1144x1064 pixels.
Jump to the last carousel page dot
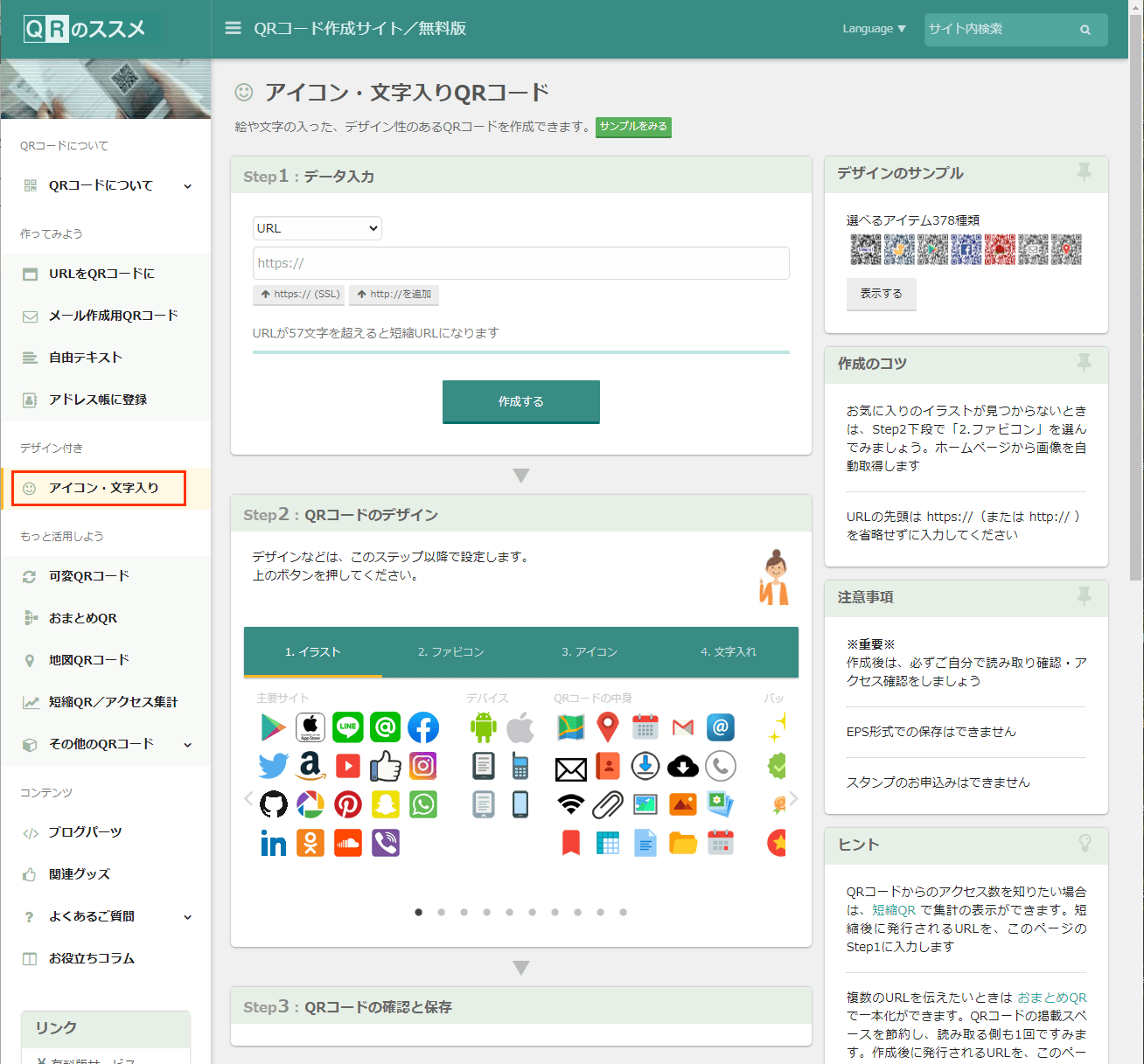(624, 912)
